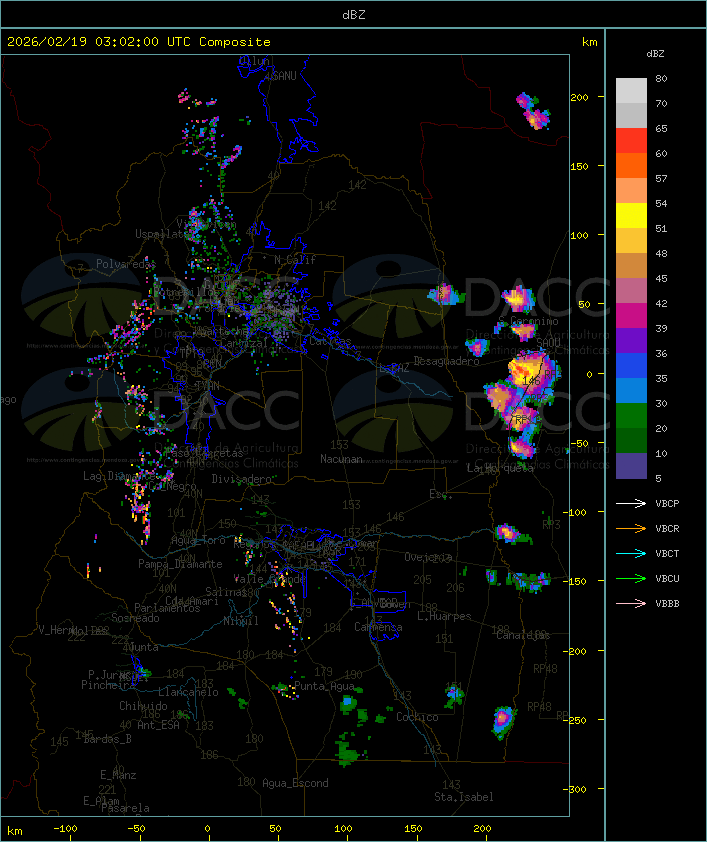The image size is (707, 842).
Task: Click the dBZ title in top bar
Action: coord(354,15)
